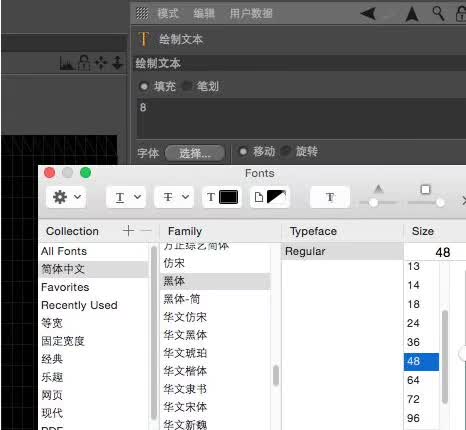The height and width of the screenshot is (430, 466).
Task: Choose the 黑体 font family
Action: pos(215,281)
